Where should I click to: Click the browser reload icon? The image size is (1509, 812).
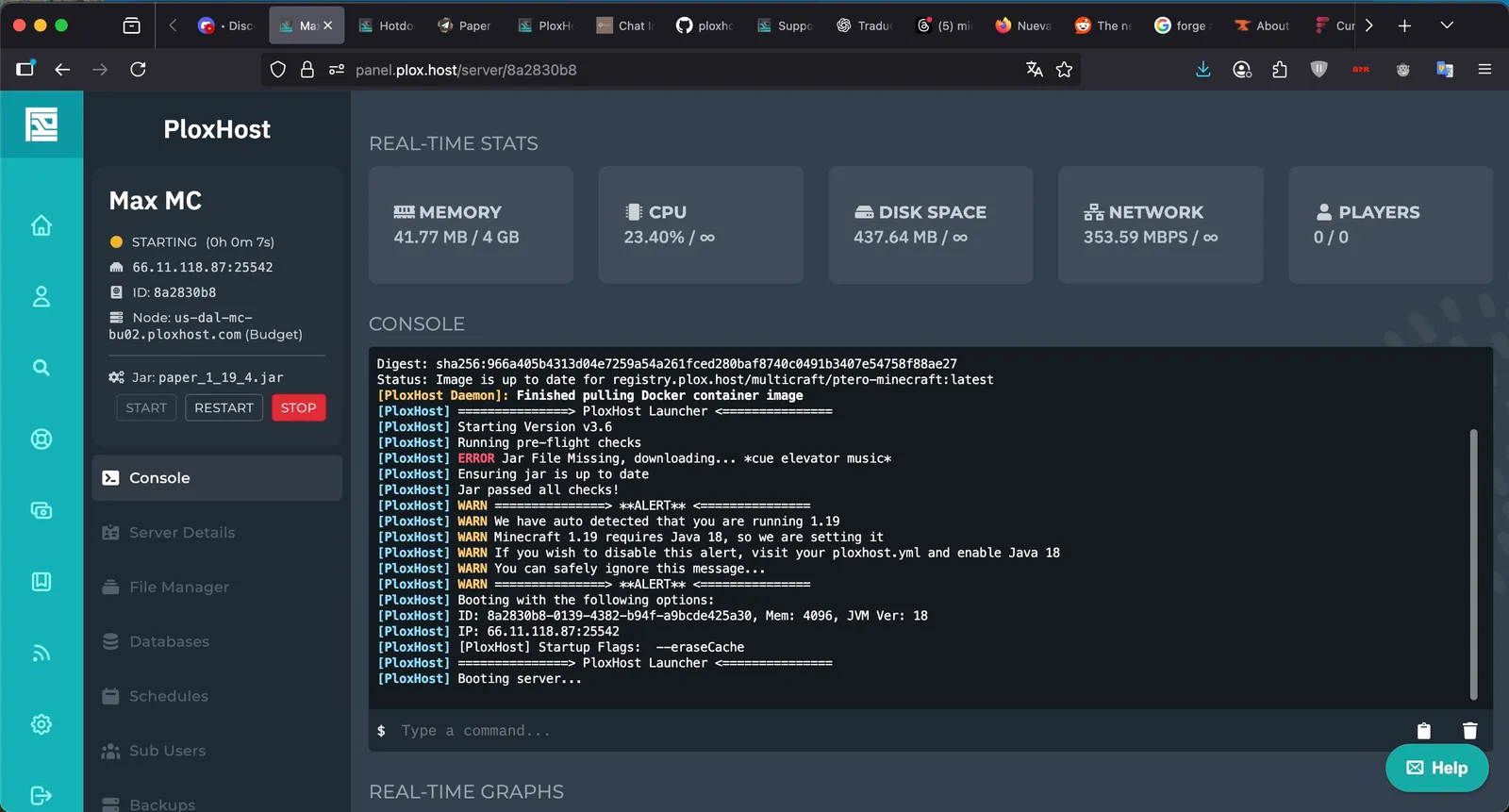tap(138, 69)
